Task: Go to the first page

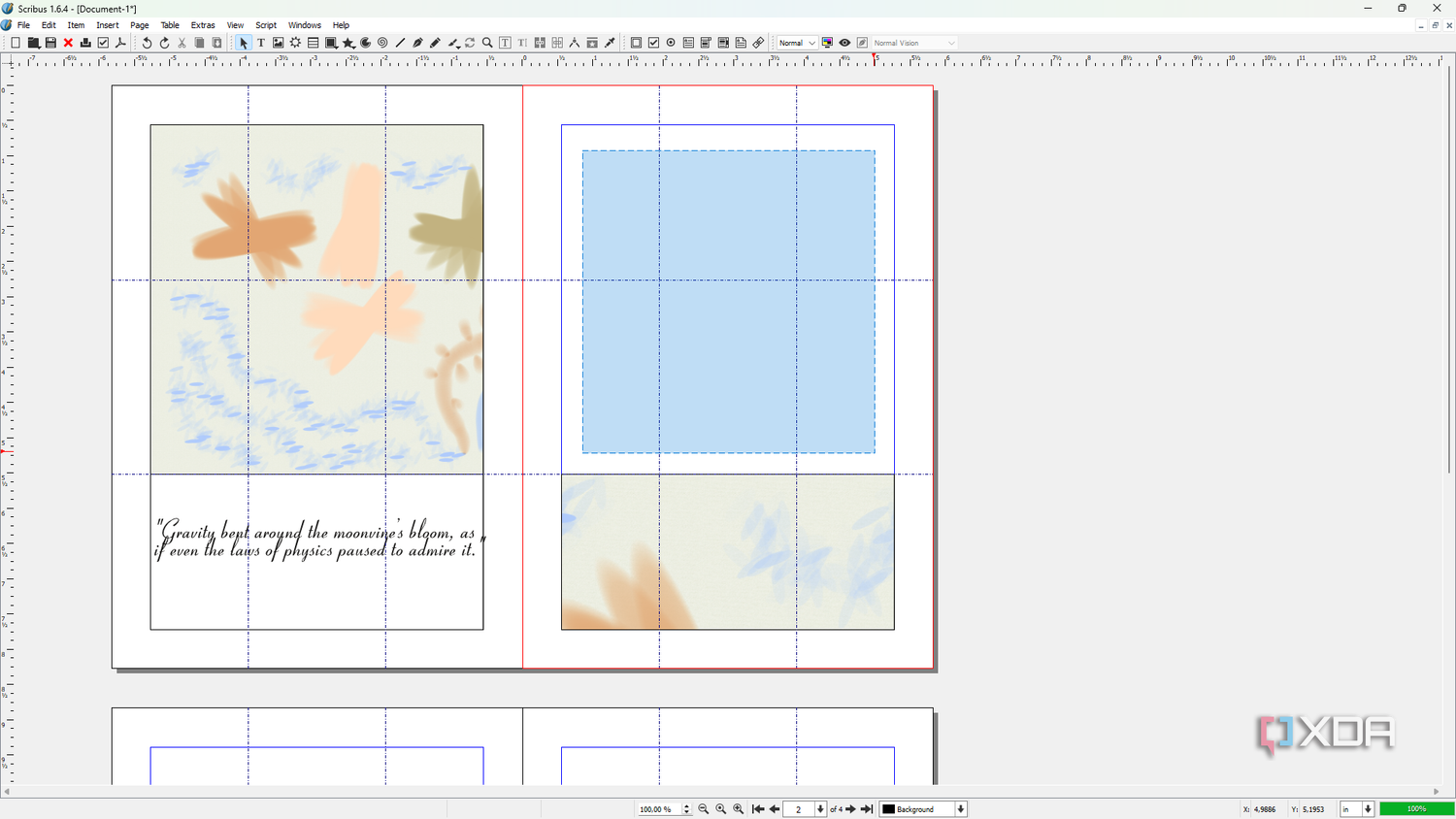Action: click(x=758, y=809)
